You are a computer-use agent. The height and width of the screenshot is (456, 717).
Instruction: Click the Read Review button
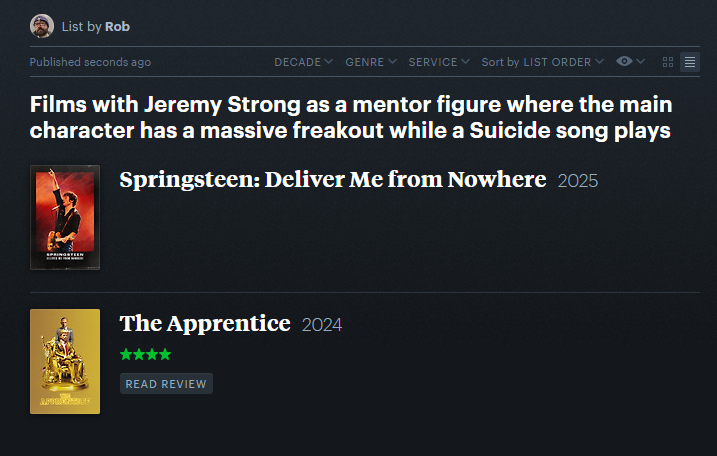(166, 384)
